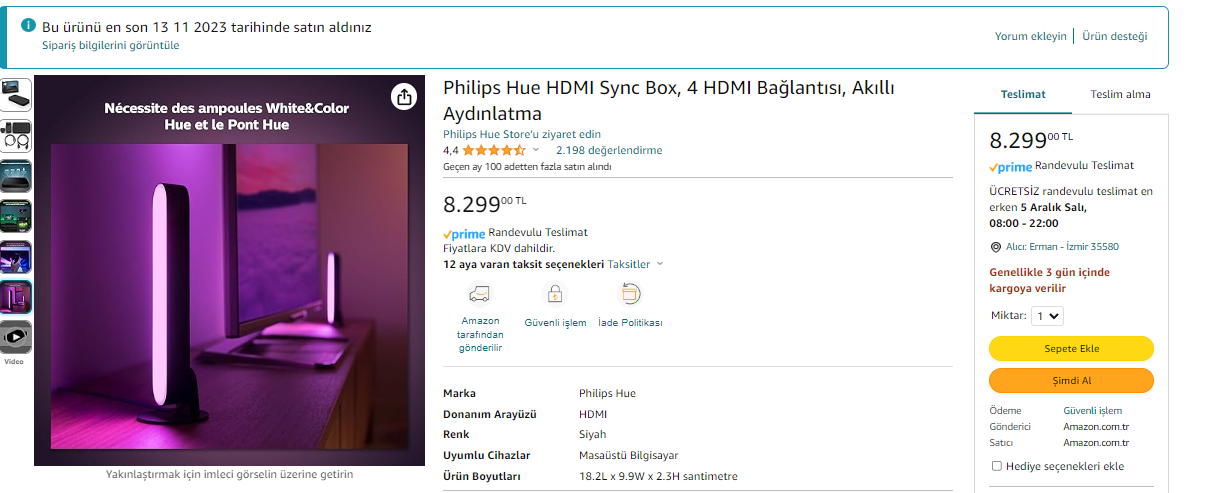Click the Şimdi Al button
The height and width of the screenshot is (493, 1223).
point(1071,381)
